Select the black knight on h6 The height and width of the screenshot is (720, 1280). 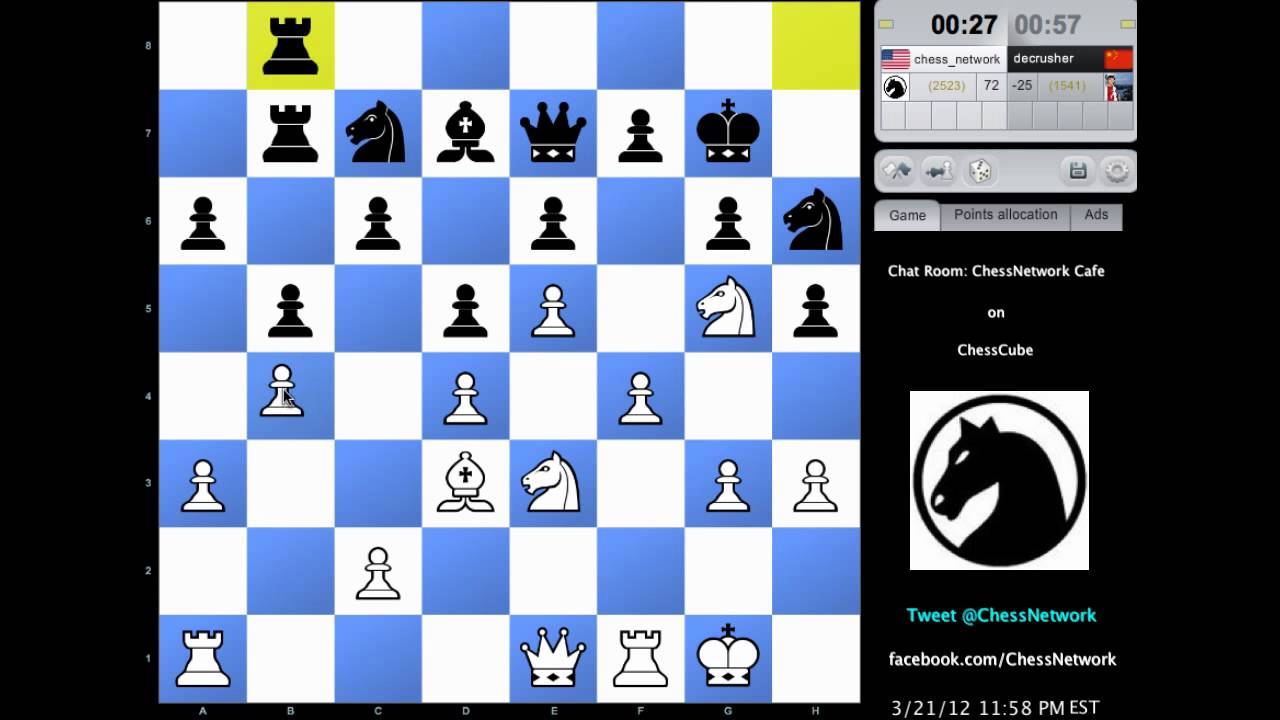(x=815, y=220)
